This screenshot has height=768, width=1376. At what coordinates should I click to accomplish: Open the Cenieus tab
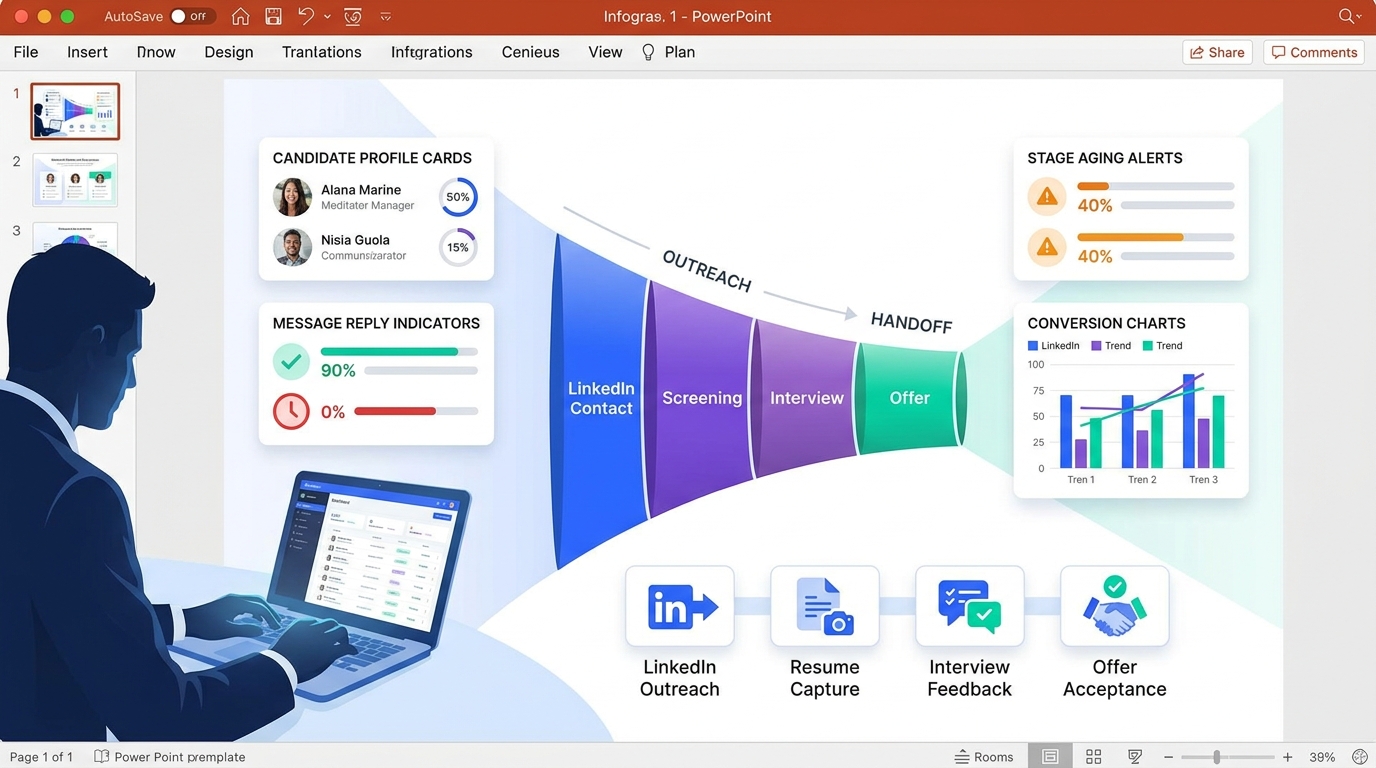(531, 52)
